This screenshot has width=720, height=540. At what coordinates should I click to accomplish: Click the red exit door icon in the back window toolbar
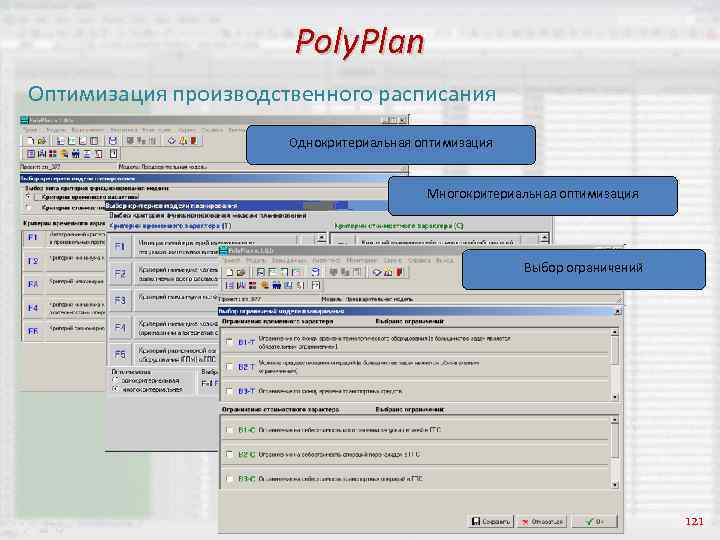coord(194,141)
